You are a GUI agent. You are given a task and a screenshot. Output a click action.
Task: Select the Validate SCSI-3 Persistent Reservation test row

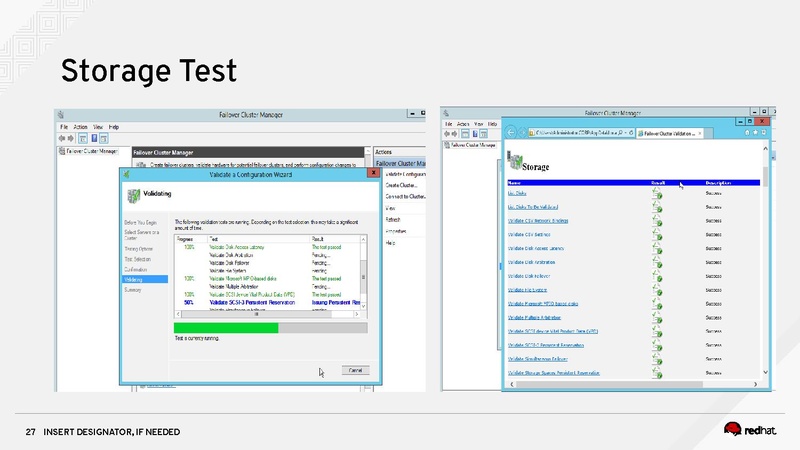[267, 303]
